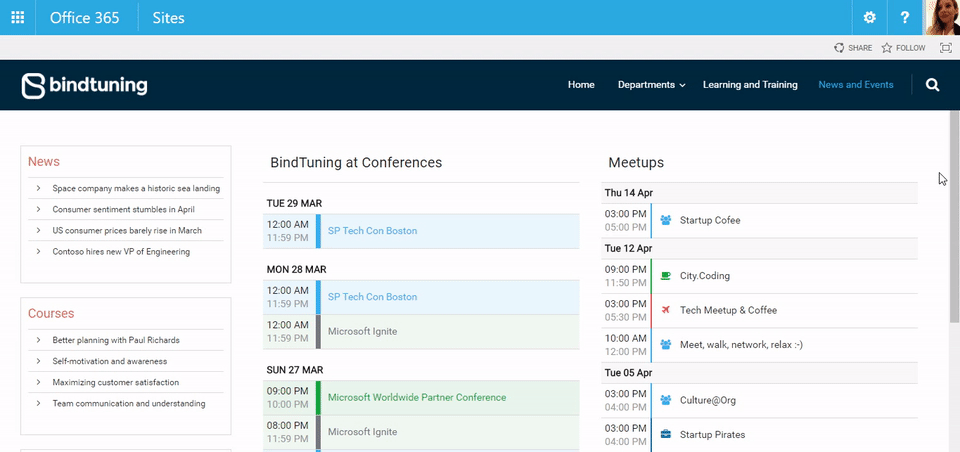This screenshot has width=960, height=452.
Task: Click the Meetups heading
Action: pyautogui.click(x=636, y=163)
